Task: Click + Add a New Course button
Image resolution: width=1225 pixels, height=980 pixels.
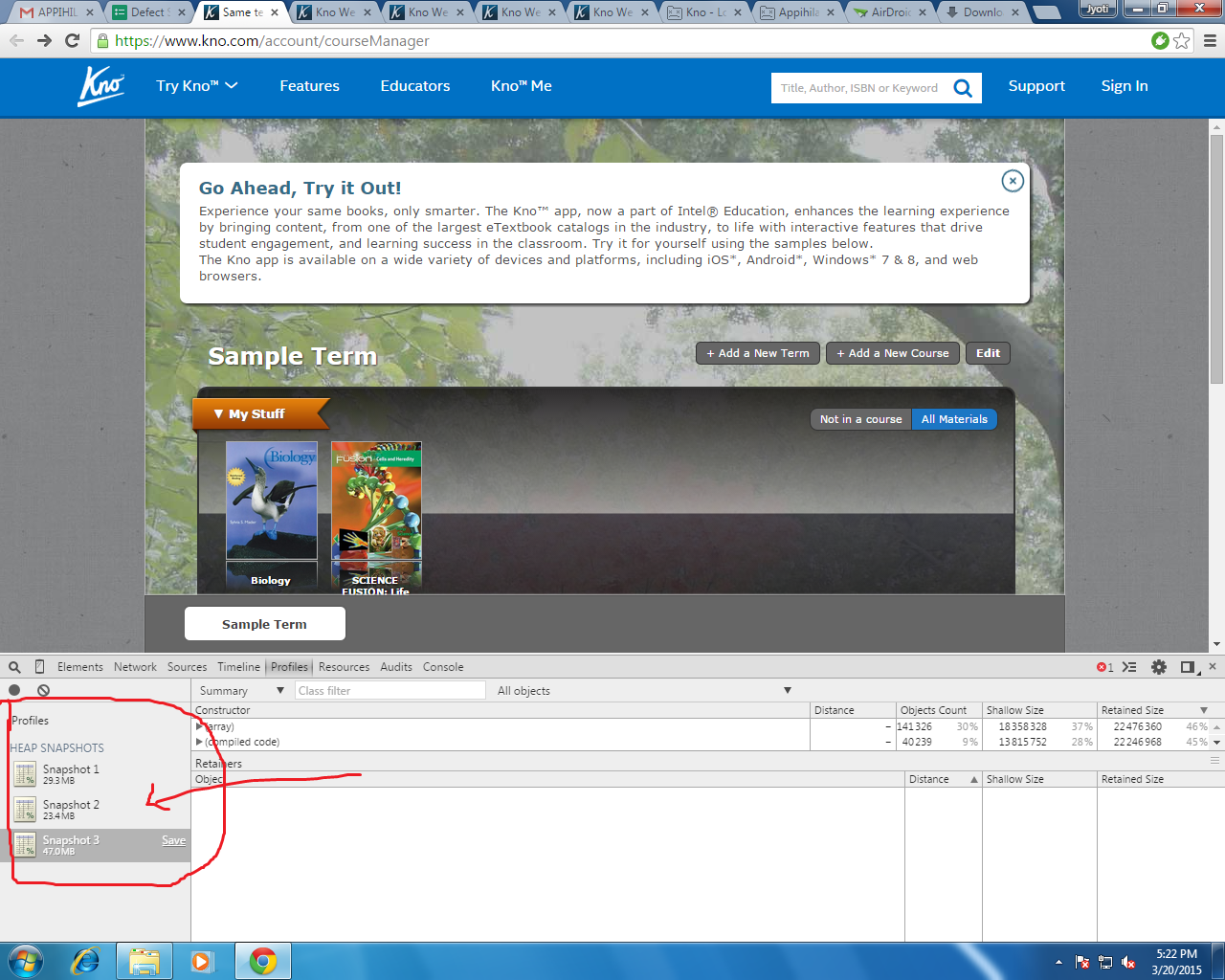Action: pos(893,353)
